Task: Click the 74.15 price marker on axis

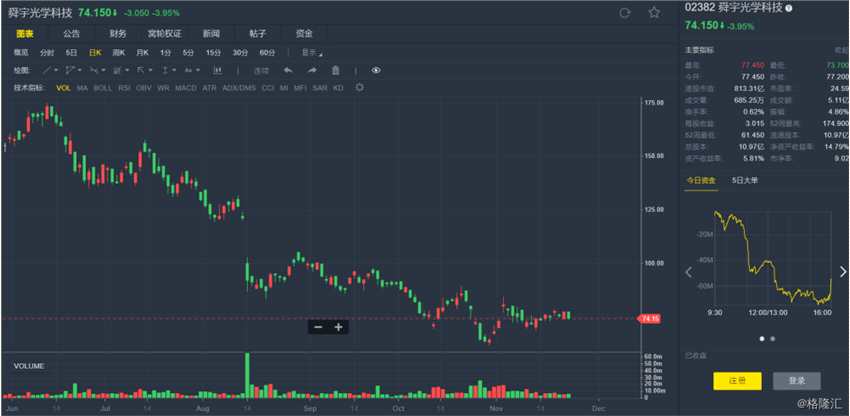Action: (x=649, y=319)
